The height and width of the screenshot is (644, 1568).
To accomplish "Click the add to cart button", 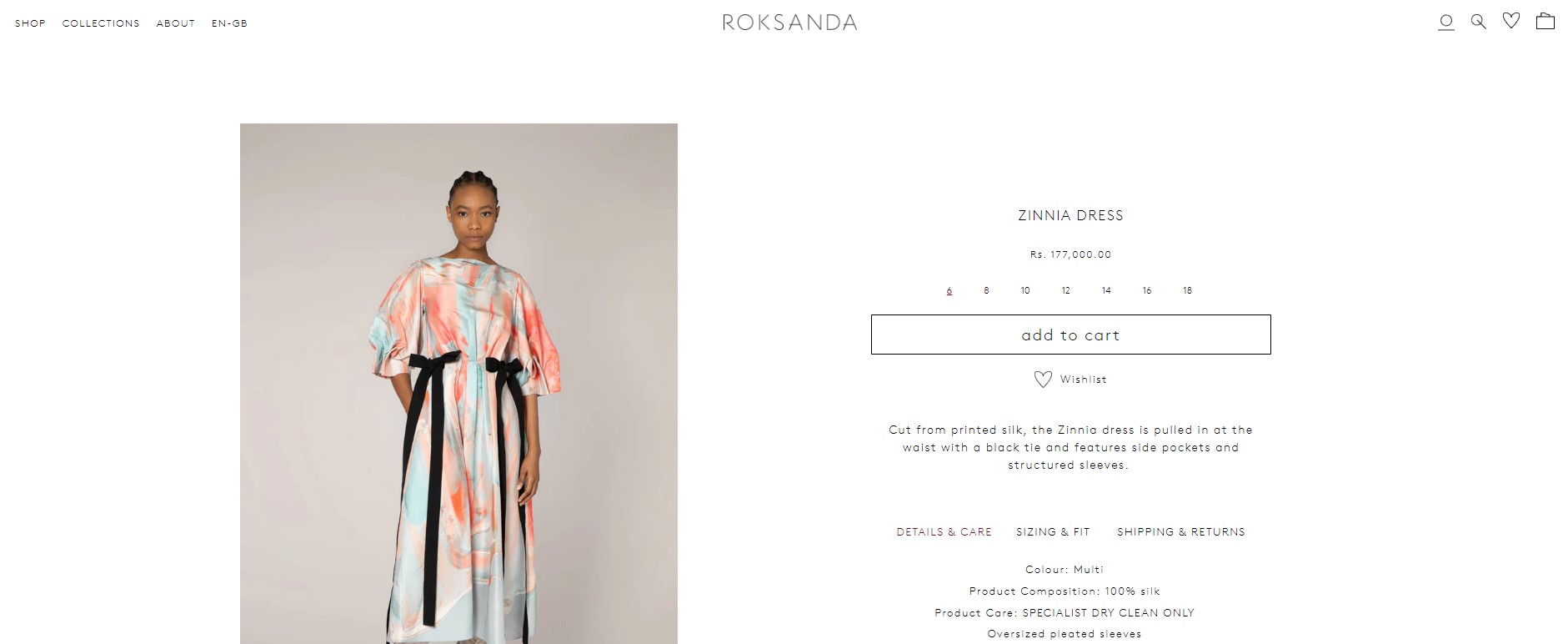I will click(x=1070, y=335).
